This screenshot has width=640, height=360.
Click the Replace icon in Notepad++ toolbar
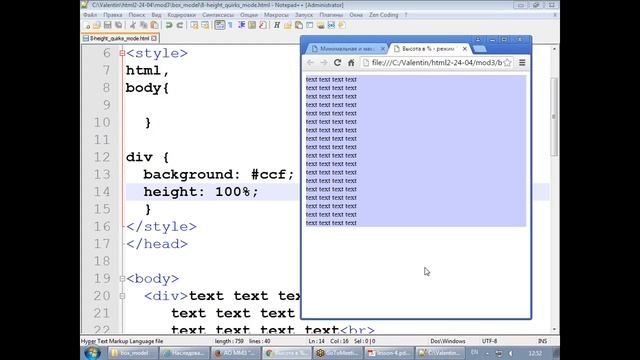[x=205, y=25]
